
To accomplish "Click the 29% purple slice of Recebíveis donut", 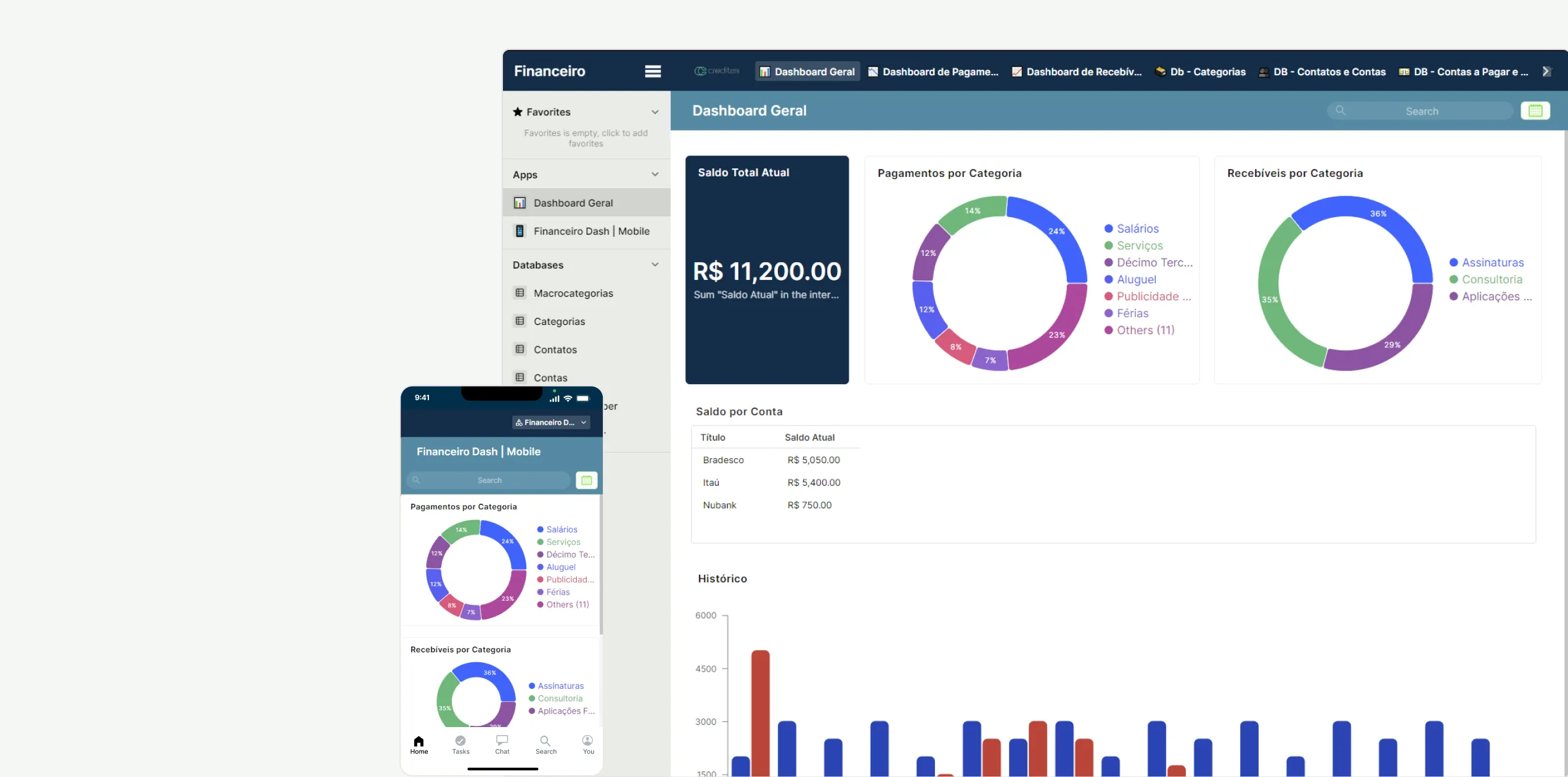I will [1392, 345].
